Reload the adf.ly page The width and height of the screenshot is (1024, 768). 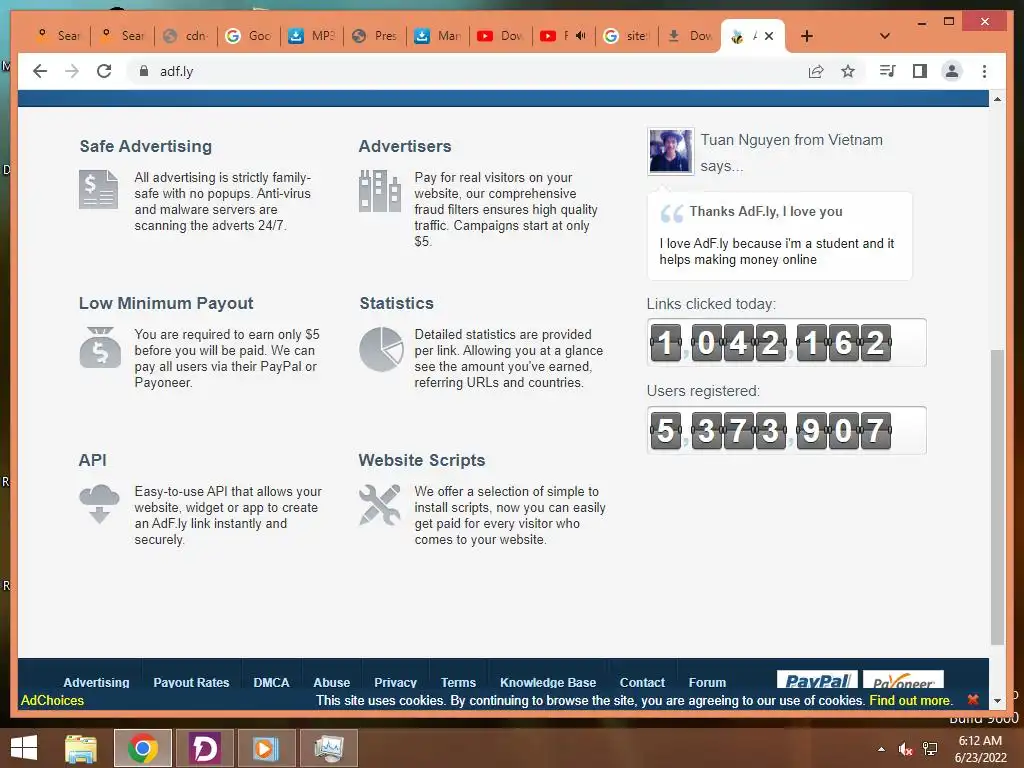click(x=104, y=71)
